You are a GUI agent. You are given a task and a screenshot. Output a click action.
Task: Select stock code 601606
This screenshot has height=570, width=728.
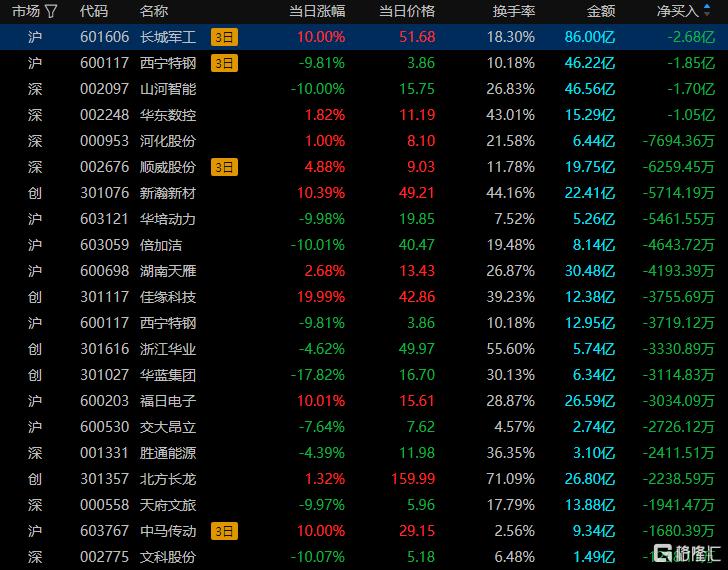point(104,37)
